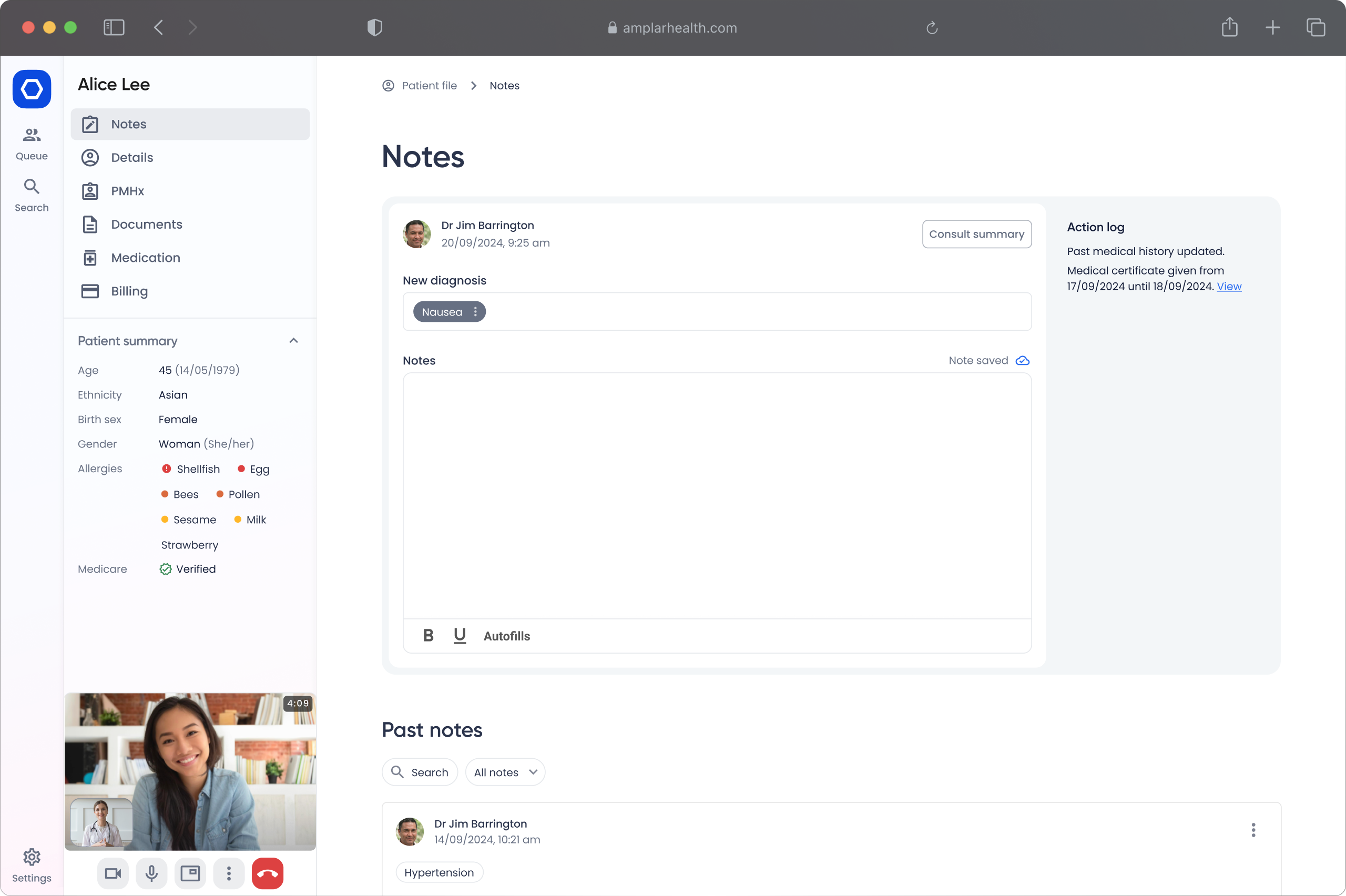Viewport: 1346px width, 896px height.
Task: Open the patient Queue
Action: tap(32, 143)
